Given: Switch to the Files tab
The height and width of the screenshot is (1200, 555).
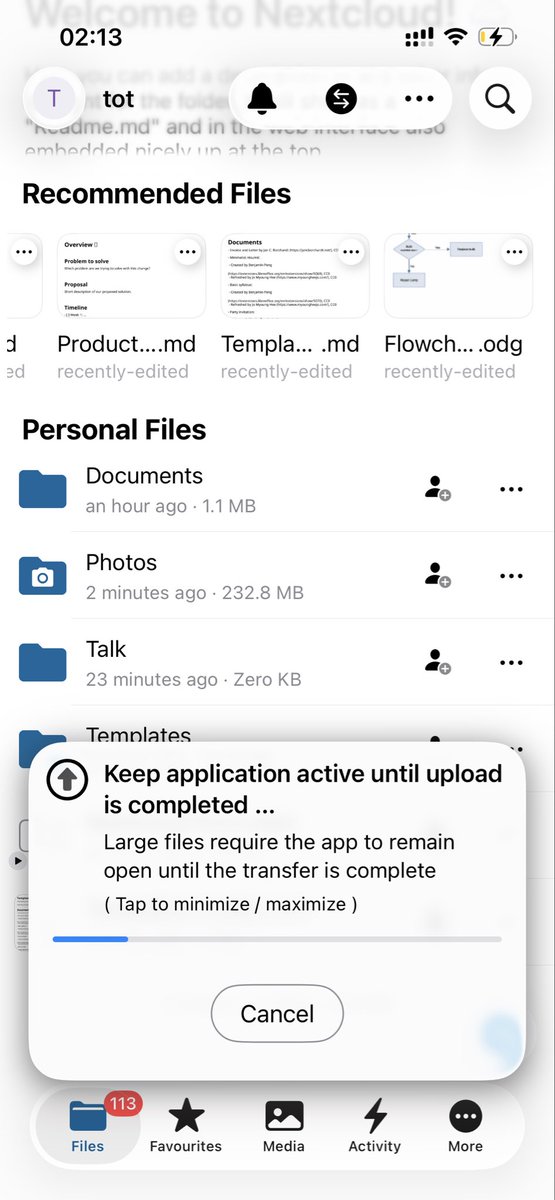Looking at the screenshot, I should [88, 1125].
